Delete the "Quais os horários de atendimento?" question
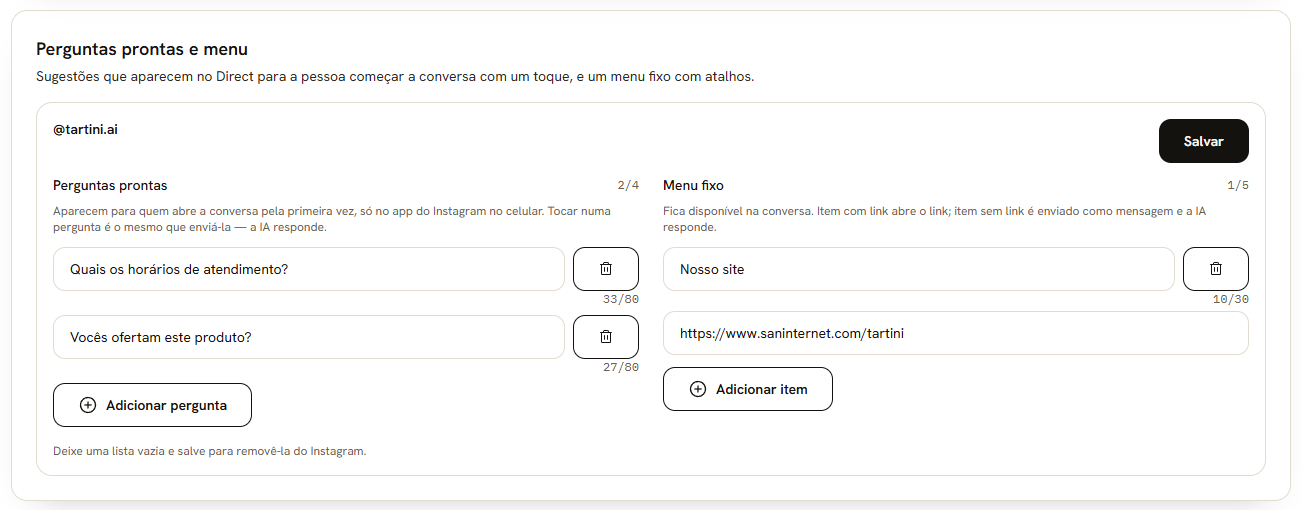Viewport: 1302px width, 510px height. [605, 269]
